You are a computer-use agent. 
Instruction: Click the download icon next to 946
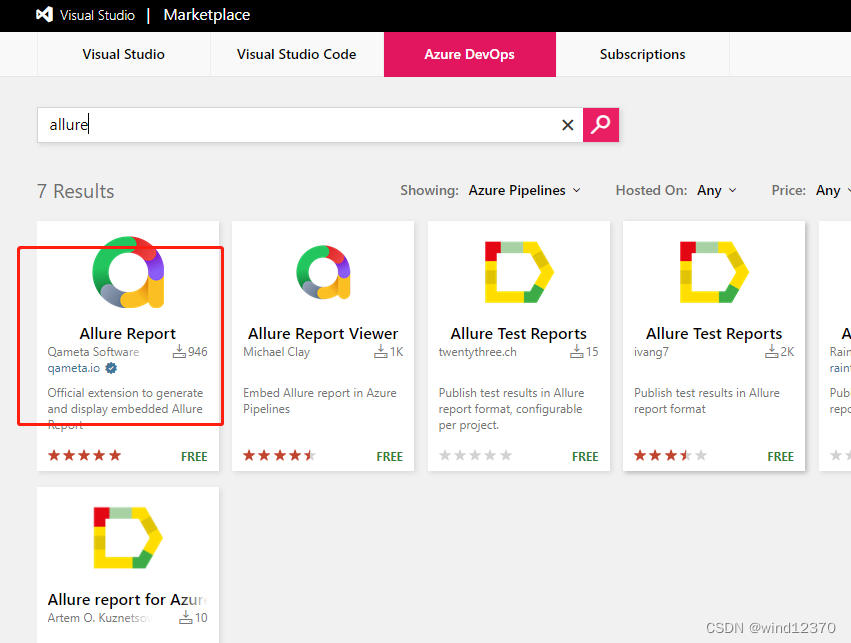coord(179,352)
